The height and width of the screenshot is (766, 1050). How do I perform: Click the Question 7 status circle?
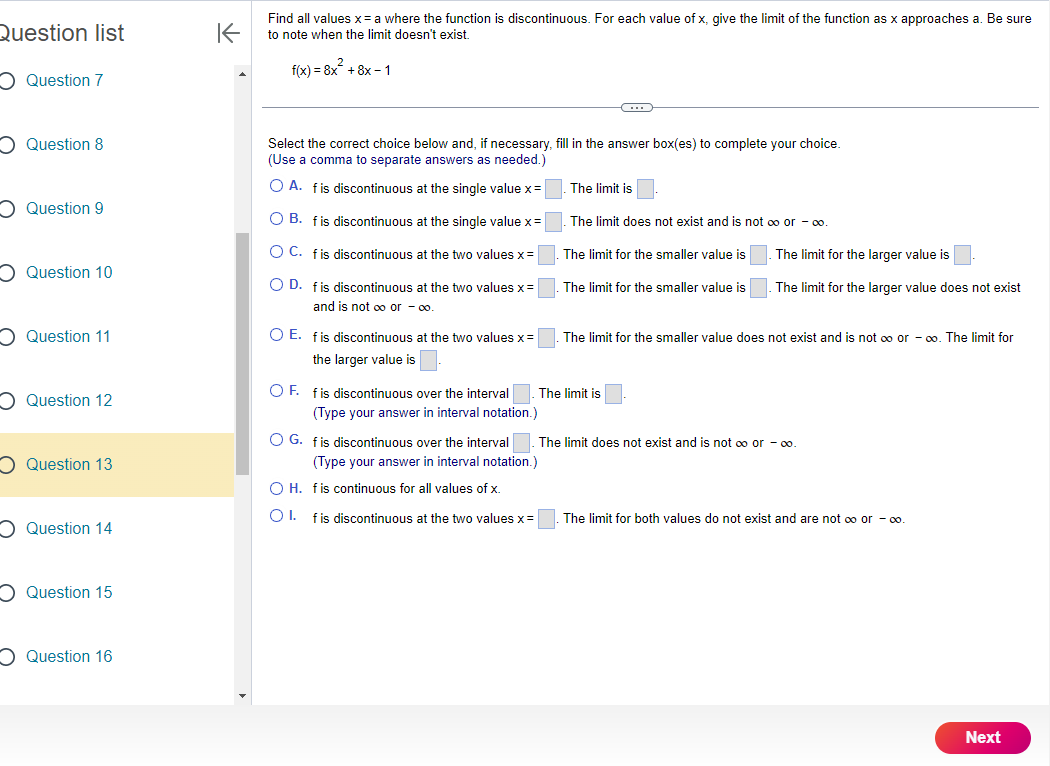point(6,81)
